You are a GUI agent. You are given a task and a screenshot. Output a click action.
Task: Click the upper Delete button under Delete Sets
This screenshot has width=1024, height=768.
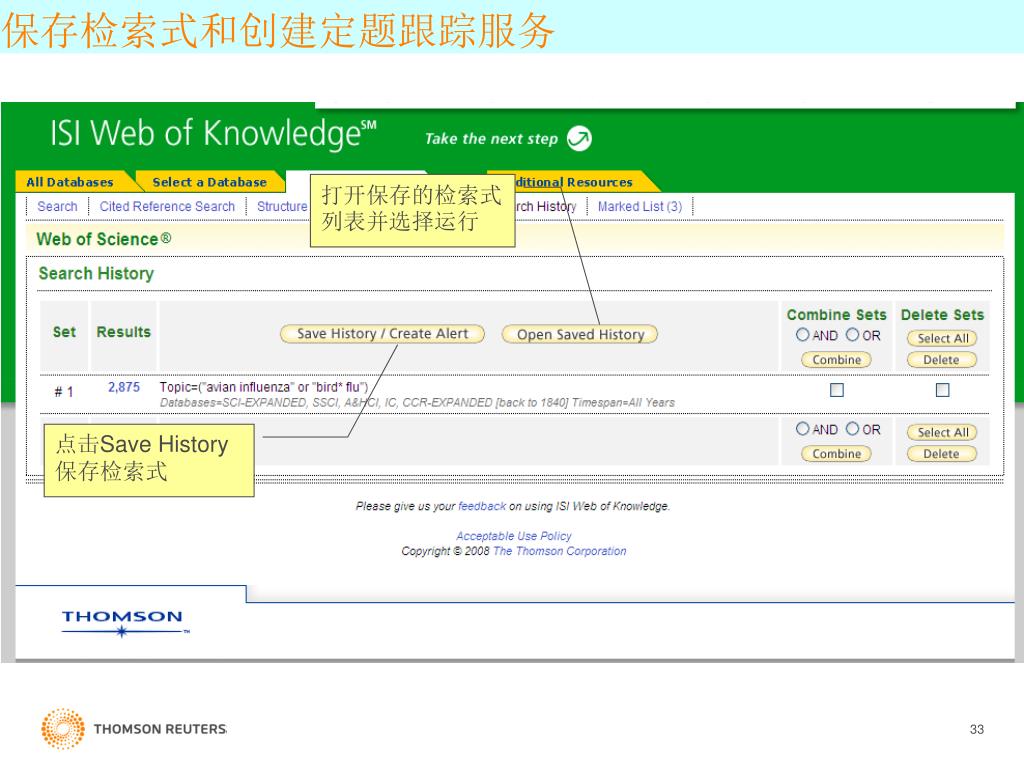point(942,360)
